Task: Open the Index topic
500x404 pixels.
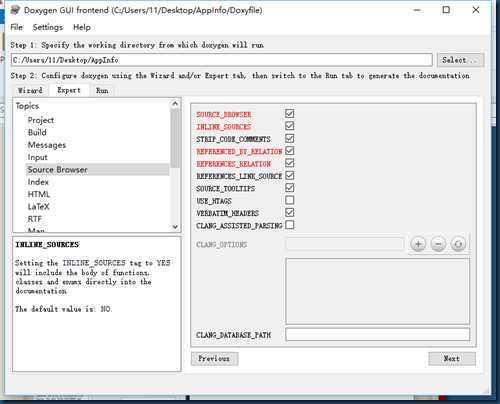Action: pos(38,182)
